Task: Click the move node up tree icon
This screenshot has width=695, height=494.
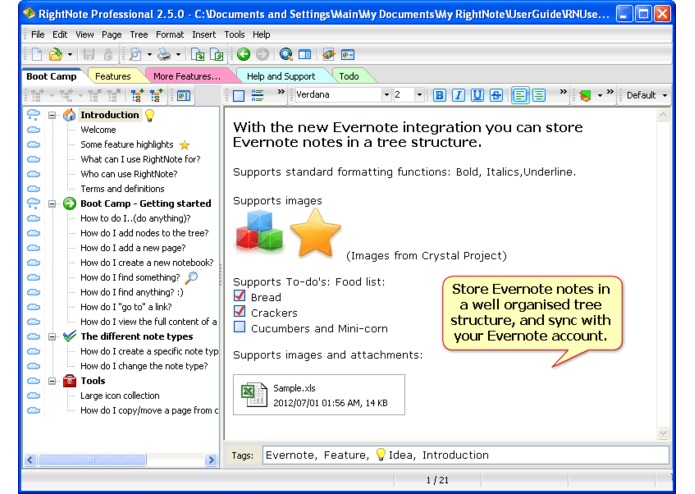Action: point(156,95)
